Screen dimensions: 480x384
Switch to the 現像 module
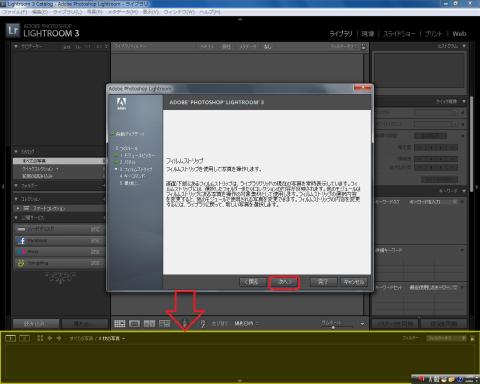coord(368,34)
